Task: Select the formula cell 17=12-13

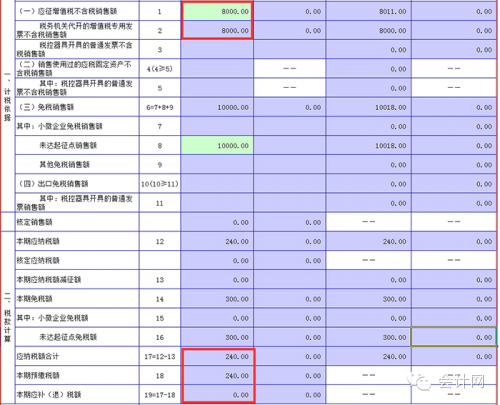Action: (160, 357)
